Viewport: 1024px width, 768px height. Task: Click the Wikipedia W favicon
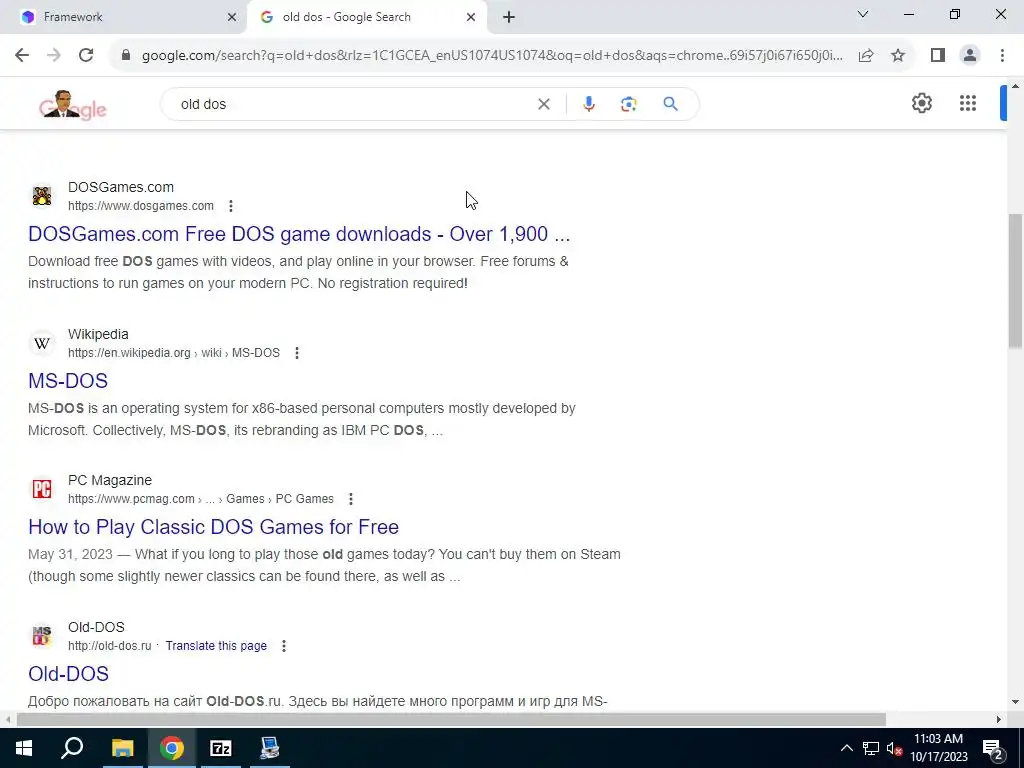click(x=42, y=343)
